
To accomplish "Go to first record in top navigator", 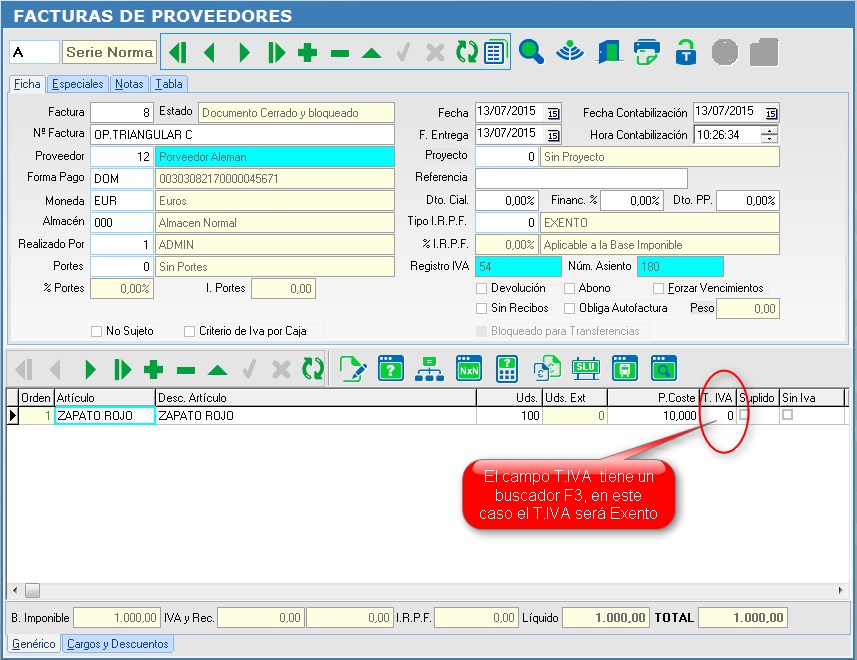I will point(178,53).
